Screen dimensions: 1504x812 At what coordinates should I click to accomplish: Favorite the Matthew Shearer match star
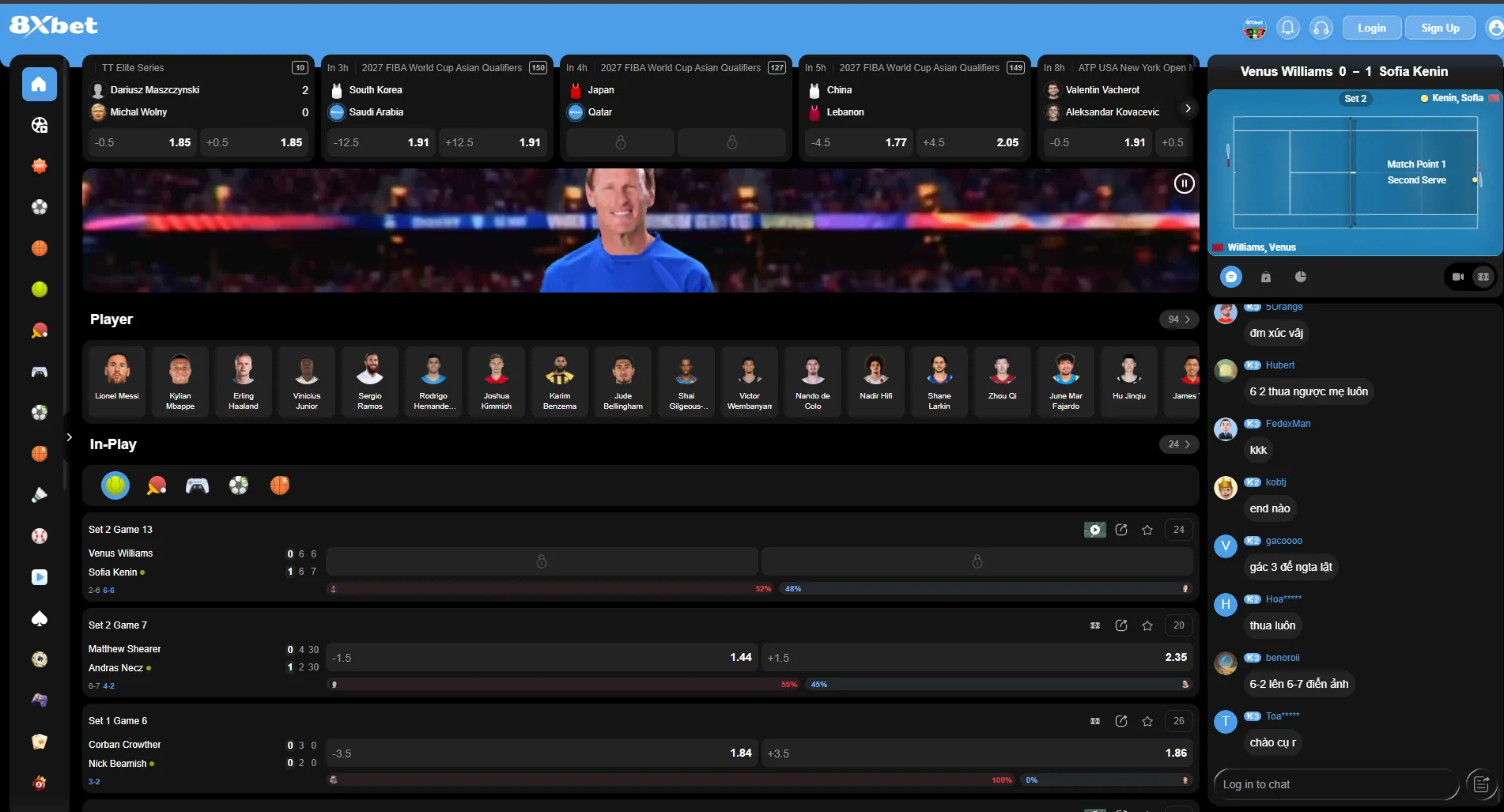point(1147,625)
